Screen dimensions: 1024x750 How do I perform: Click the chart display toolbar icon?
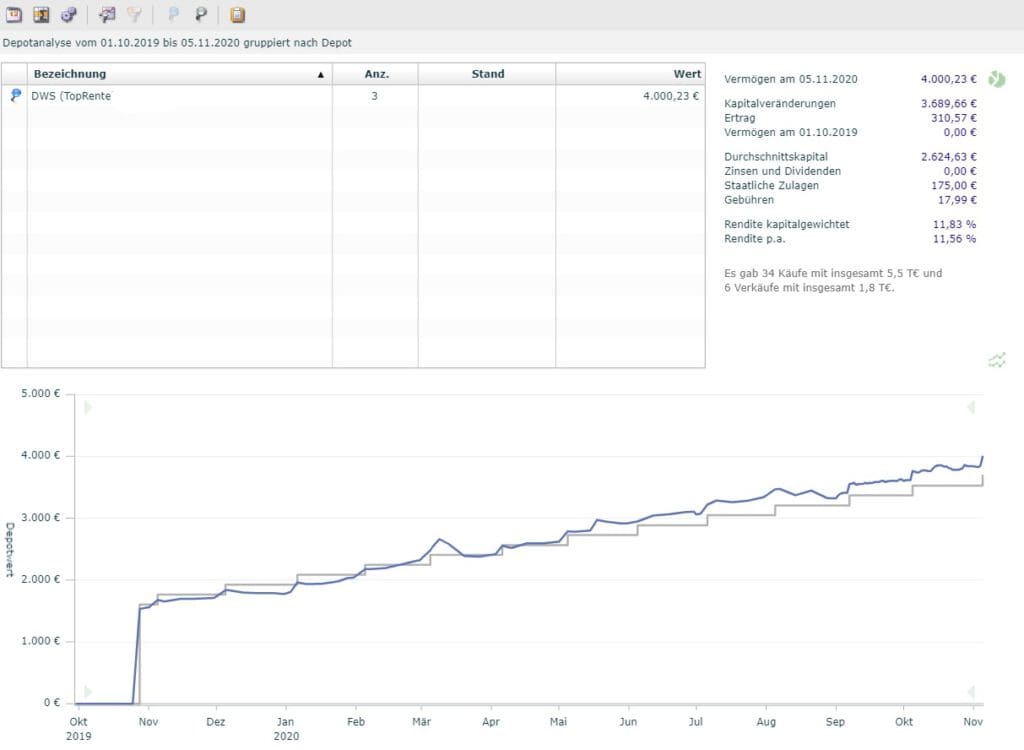tap(106, 14)
